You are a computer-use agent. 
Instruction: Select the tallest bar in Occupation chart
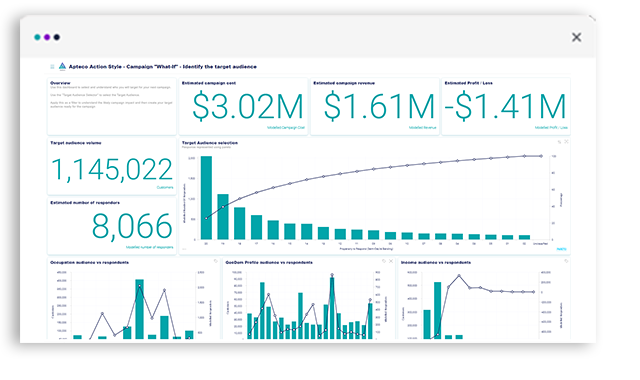140,309
